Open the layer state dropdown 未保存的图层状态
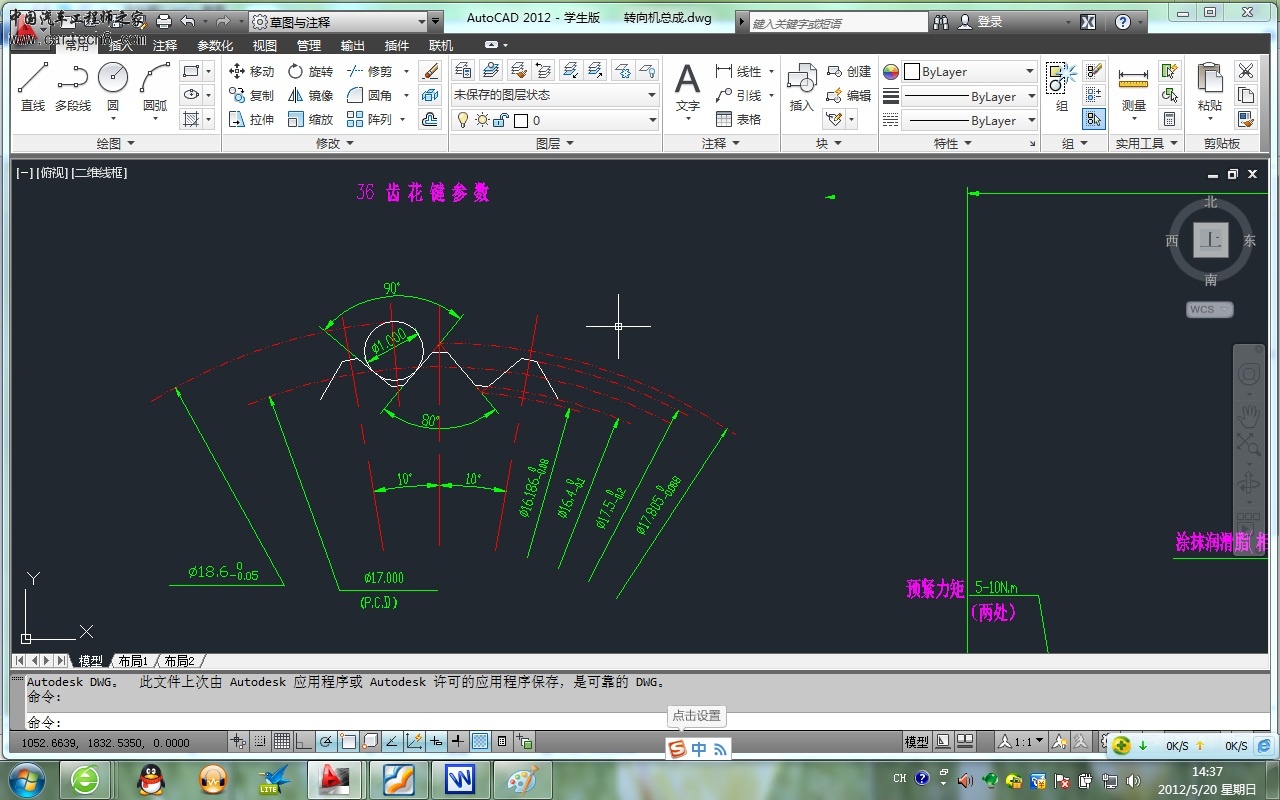 (555, 95)
